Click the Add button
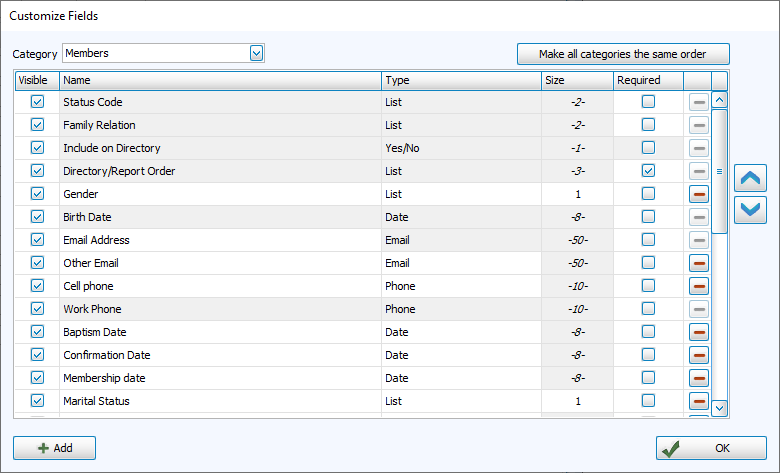Screen dimensions: 780x473 [x=55, y=448]
